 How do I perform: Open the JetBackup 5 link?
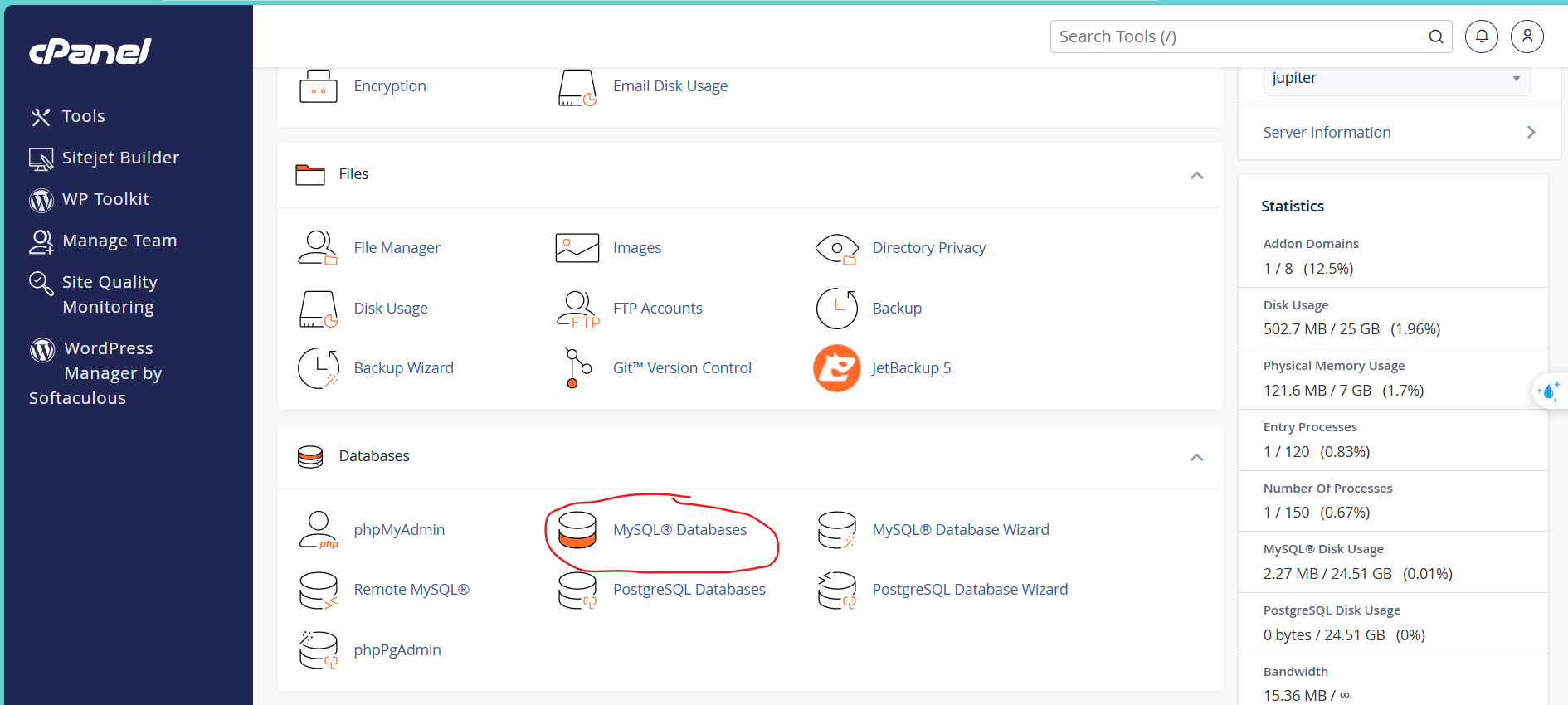(x=911, y=368)
